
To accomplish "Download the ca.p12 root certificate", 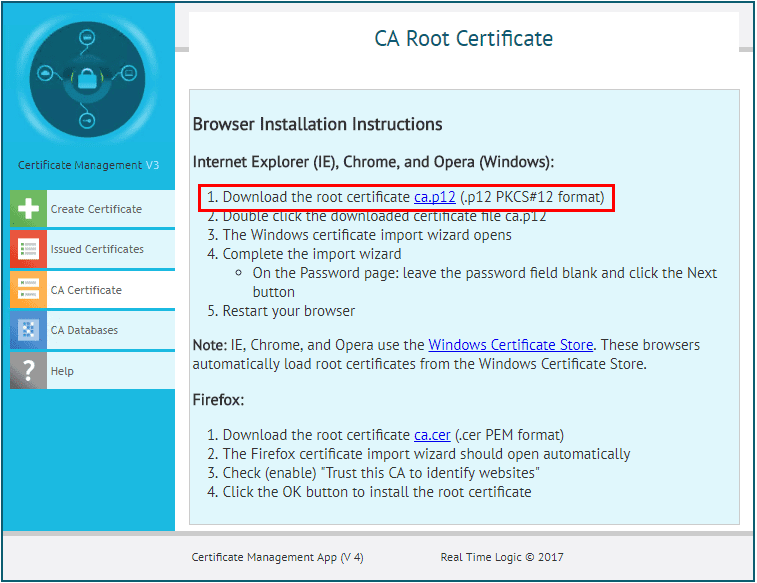I will coord(435,197).
